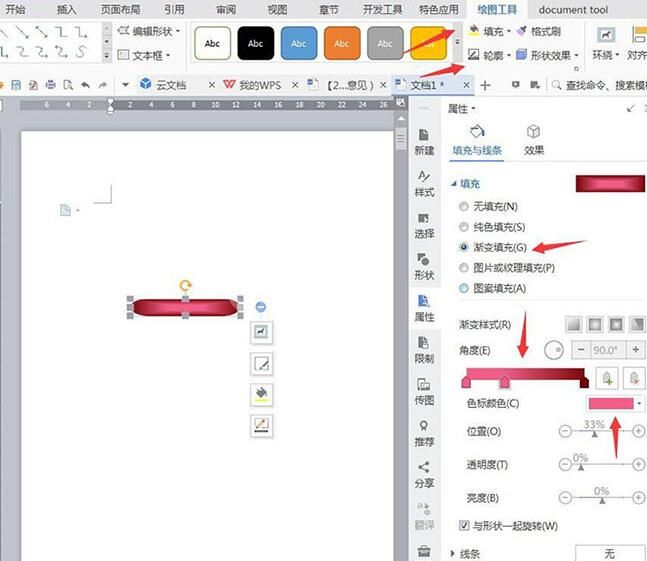This screenshot has height=561, width=647.
Task: Open the document tool tab
Action: (x=573, y=9)
